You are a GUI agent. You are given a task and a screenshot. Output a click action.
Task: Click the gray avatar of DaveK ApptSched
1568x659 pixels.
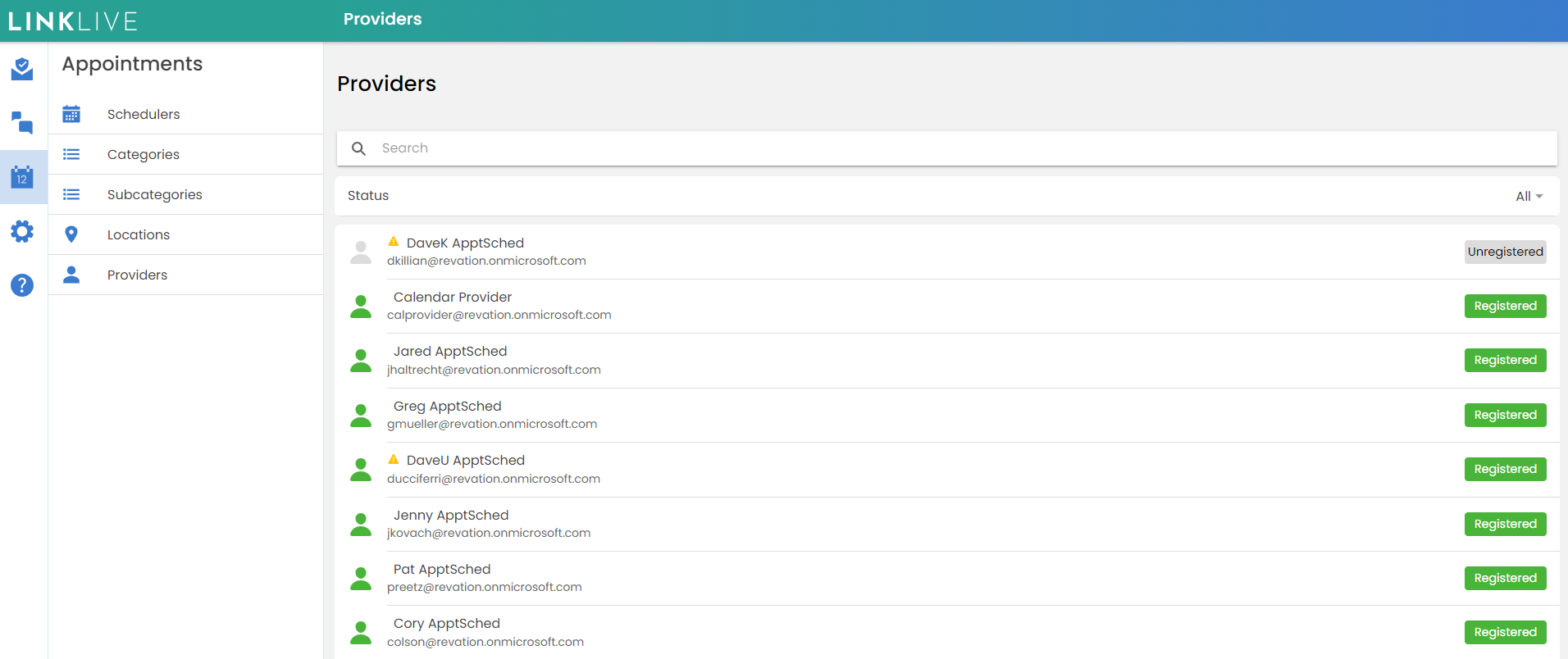(x=361, y=252)
